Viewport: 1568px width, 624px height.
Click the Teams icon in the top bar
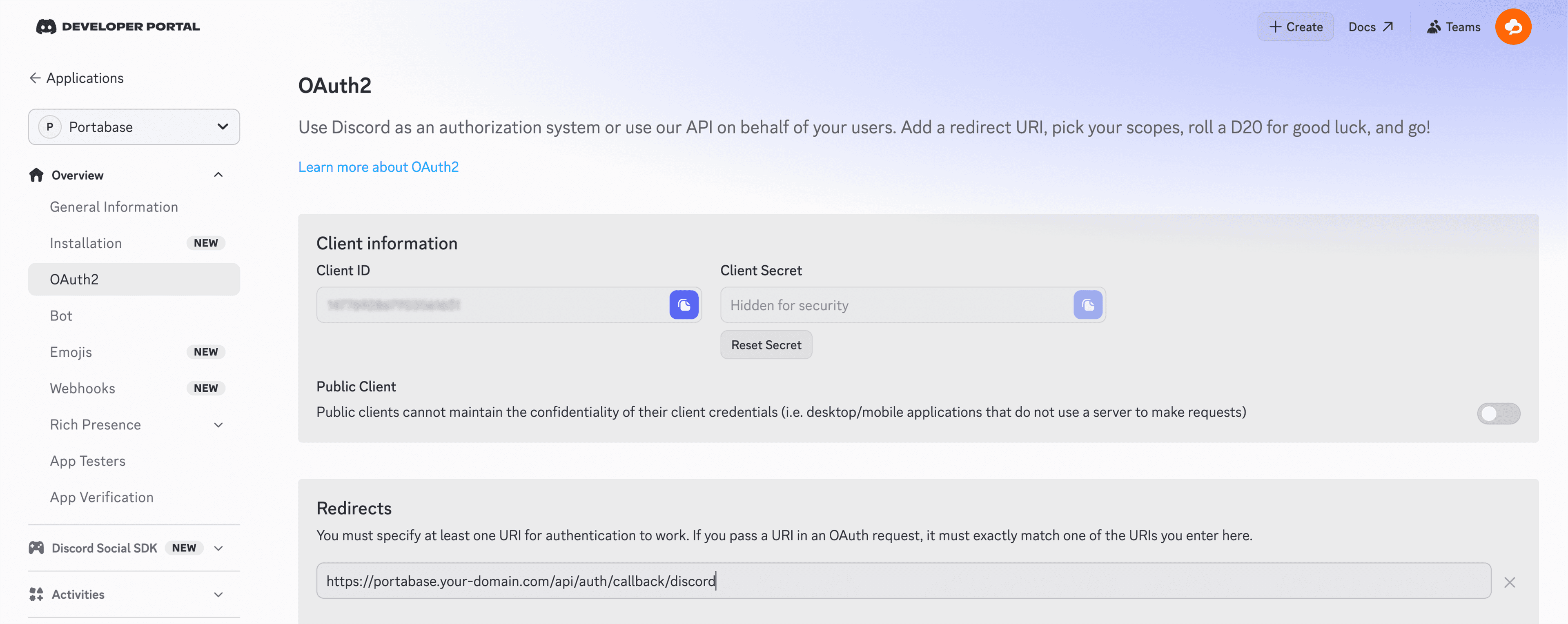pos(1434,26)
